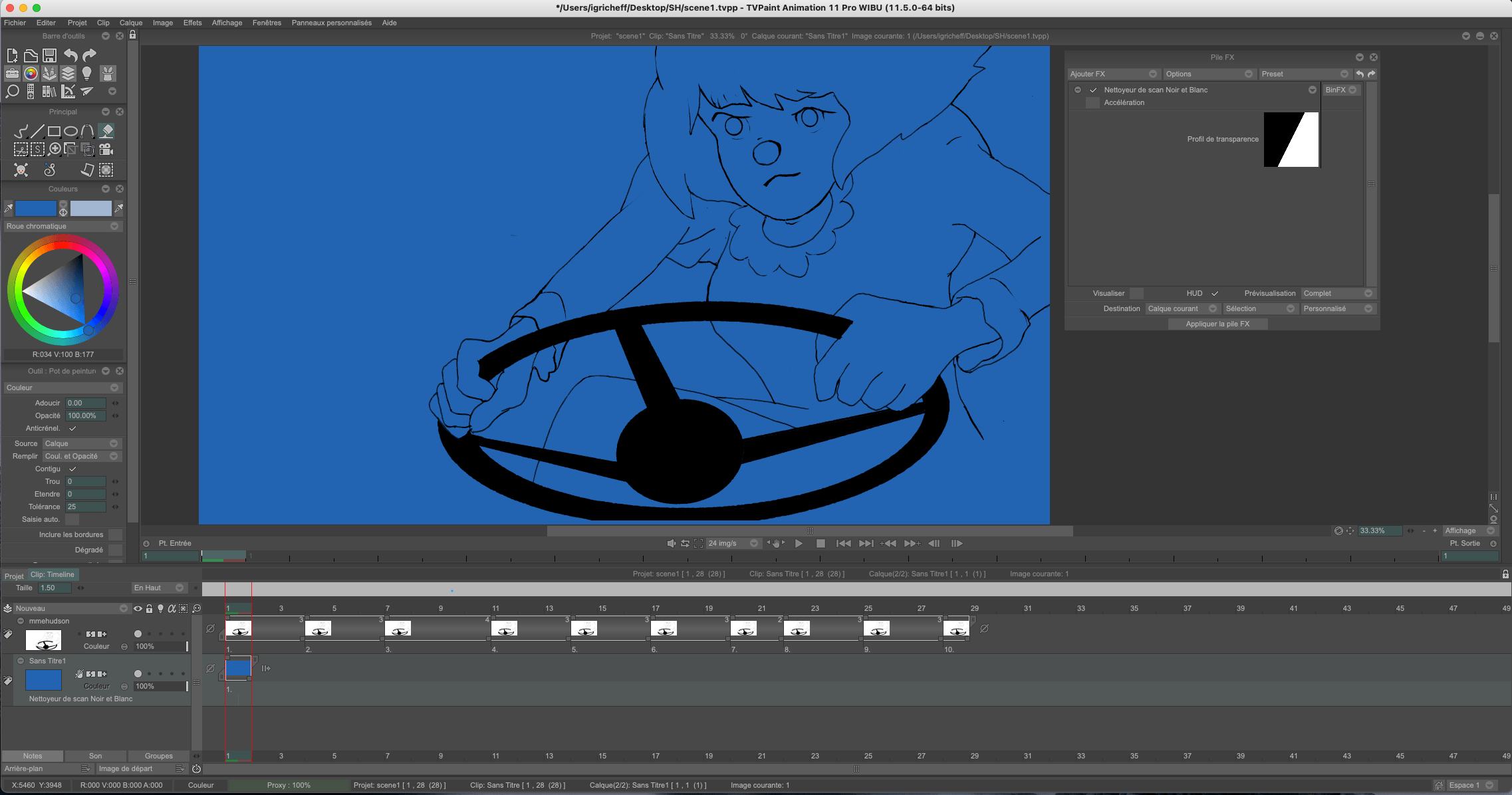Open the guides ruler and protractor icon

pos(68,91)
